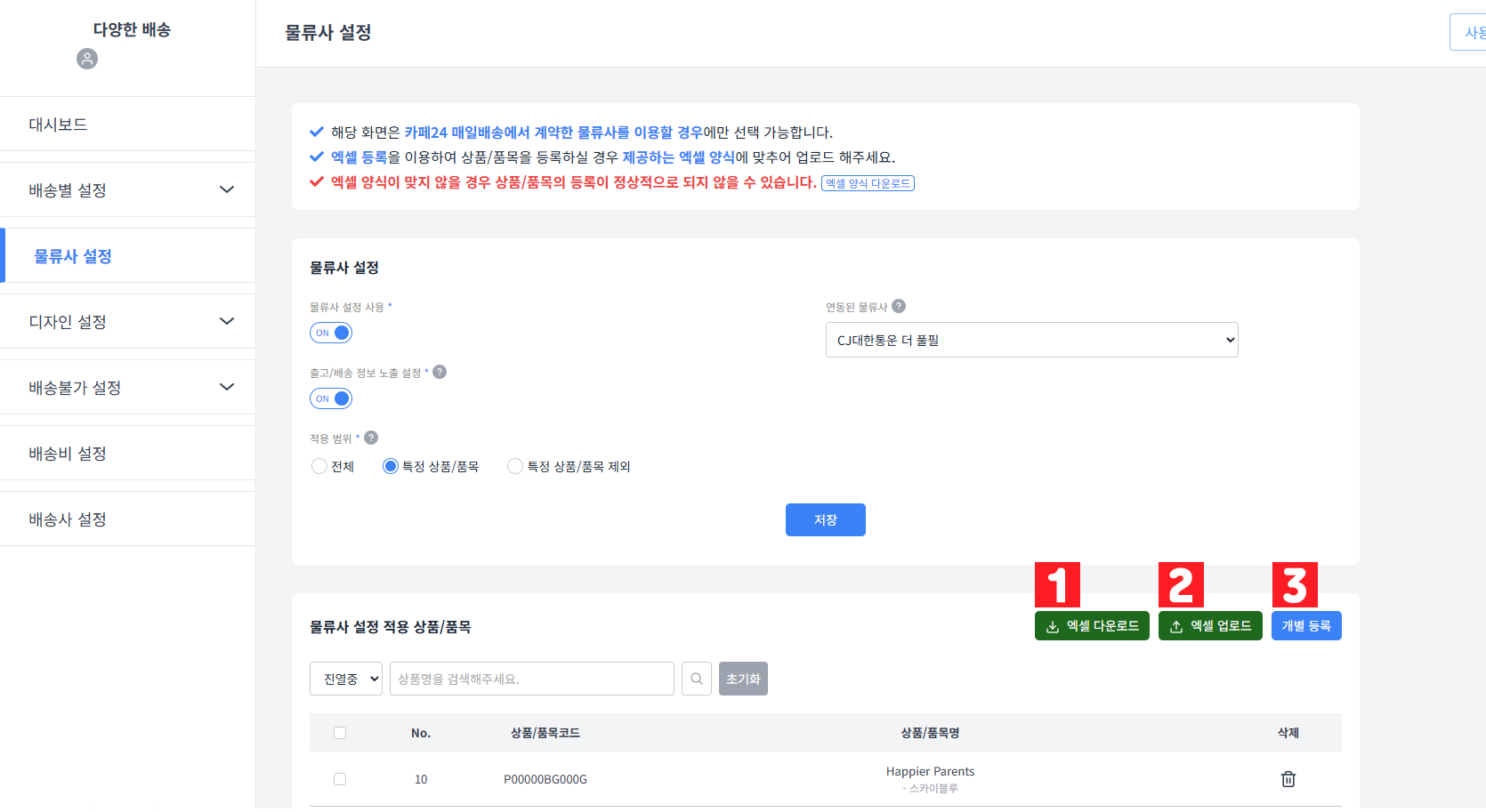Click the 저장 button
Image resolution: width=1486 pixels, height=812 pixels.
(825, 519)
